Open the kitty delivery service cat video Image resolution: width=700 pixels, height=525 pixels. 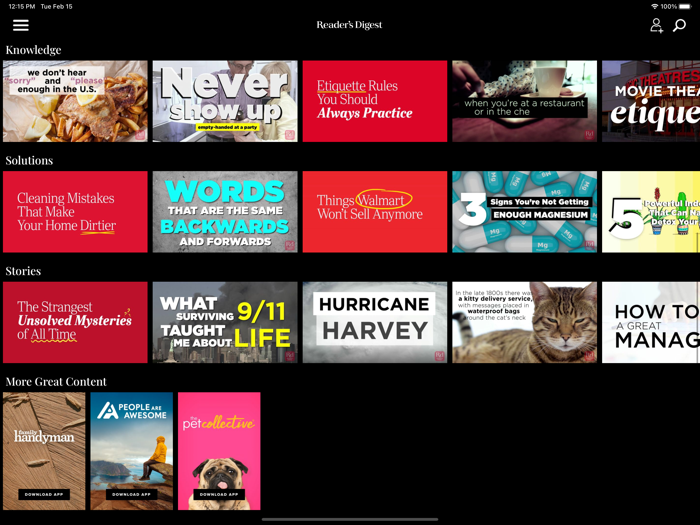(525, 322)
